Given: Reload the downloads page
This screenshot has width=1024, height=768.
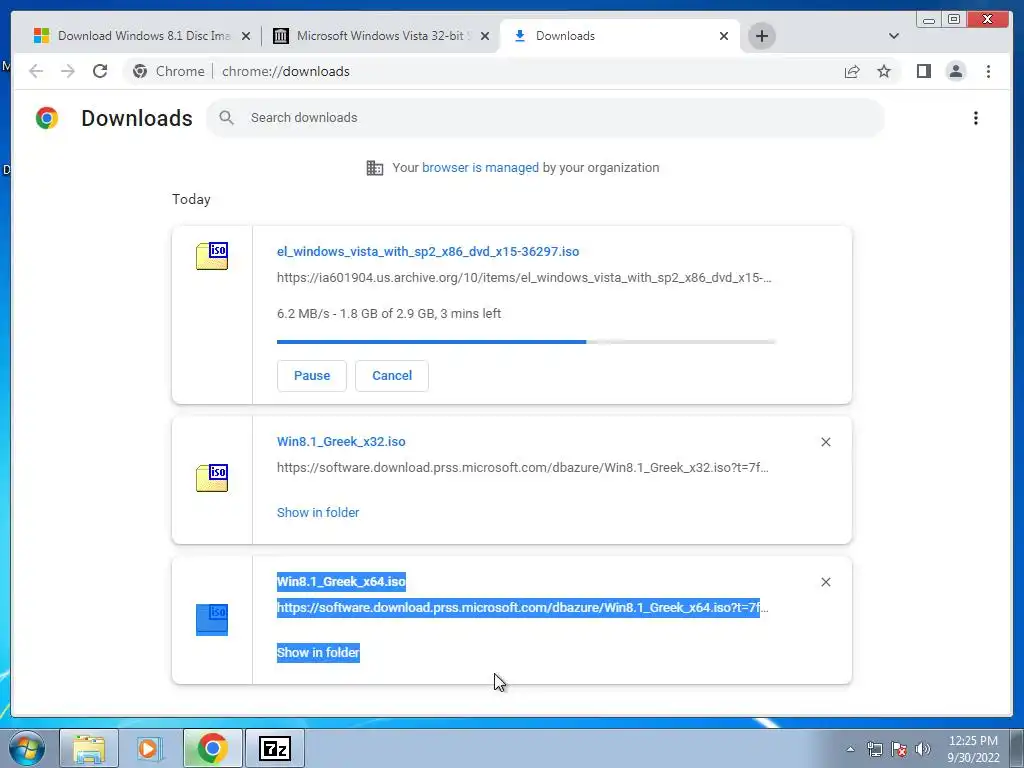Looking at the screenshot, I should click(x=100, y=71).
